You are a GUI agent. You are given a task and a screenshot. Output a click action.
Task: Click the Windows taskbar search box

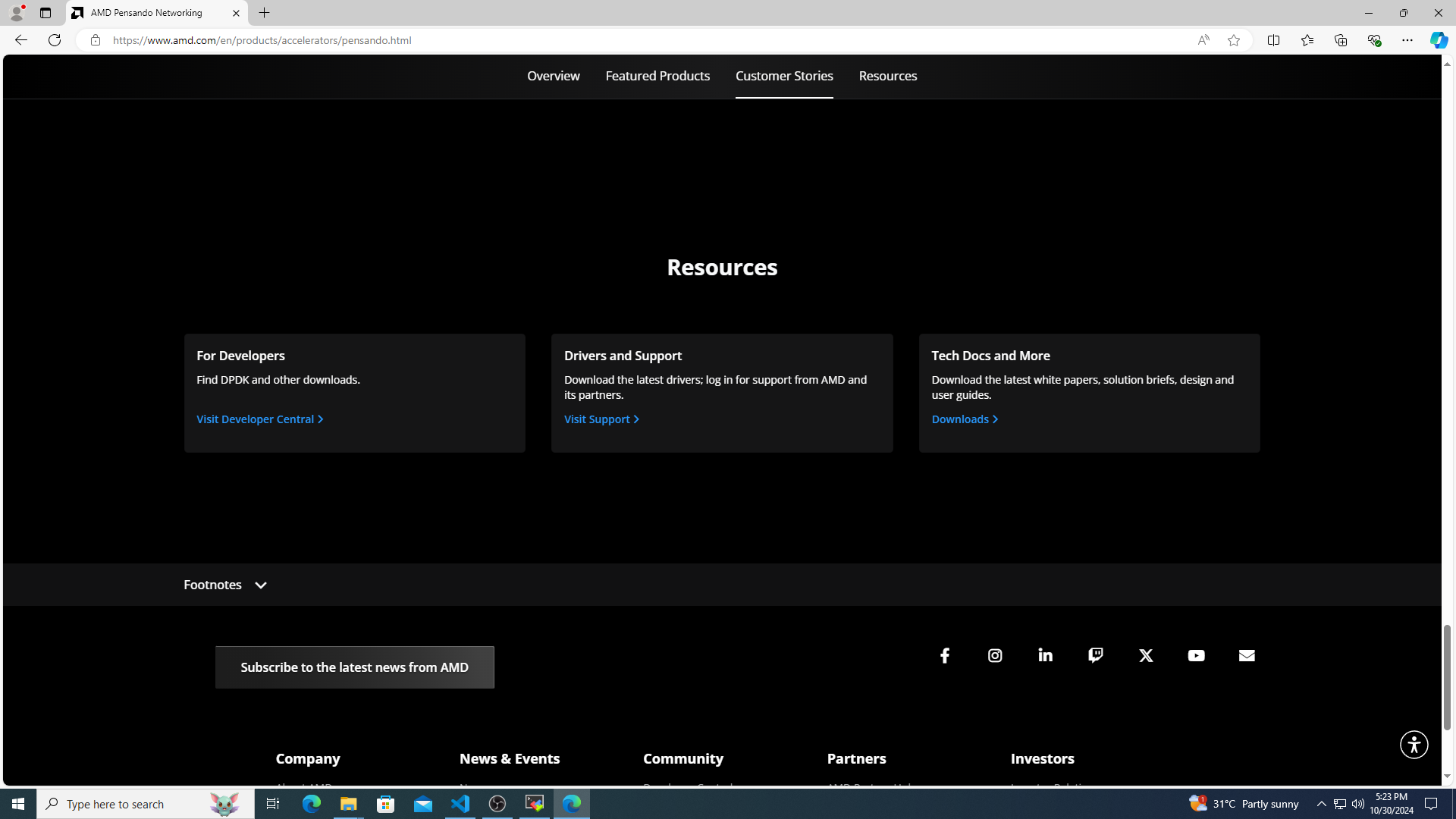(x=146, y=804)
